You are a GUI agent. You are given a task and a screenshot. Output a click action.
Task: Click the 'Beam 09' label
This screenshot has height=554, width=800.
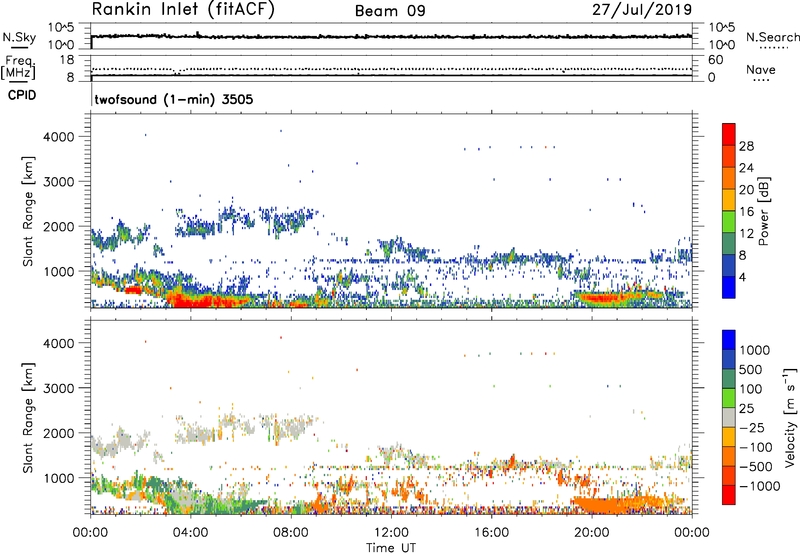(390, 11)
